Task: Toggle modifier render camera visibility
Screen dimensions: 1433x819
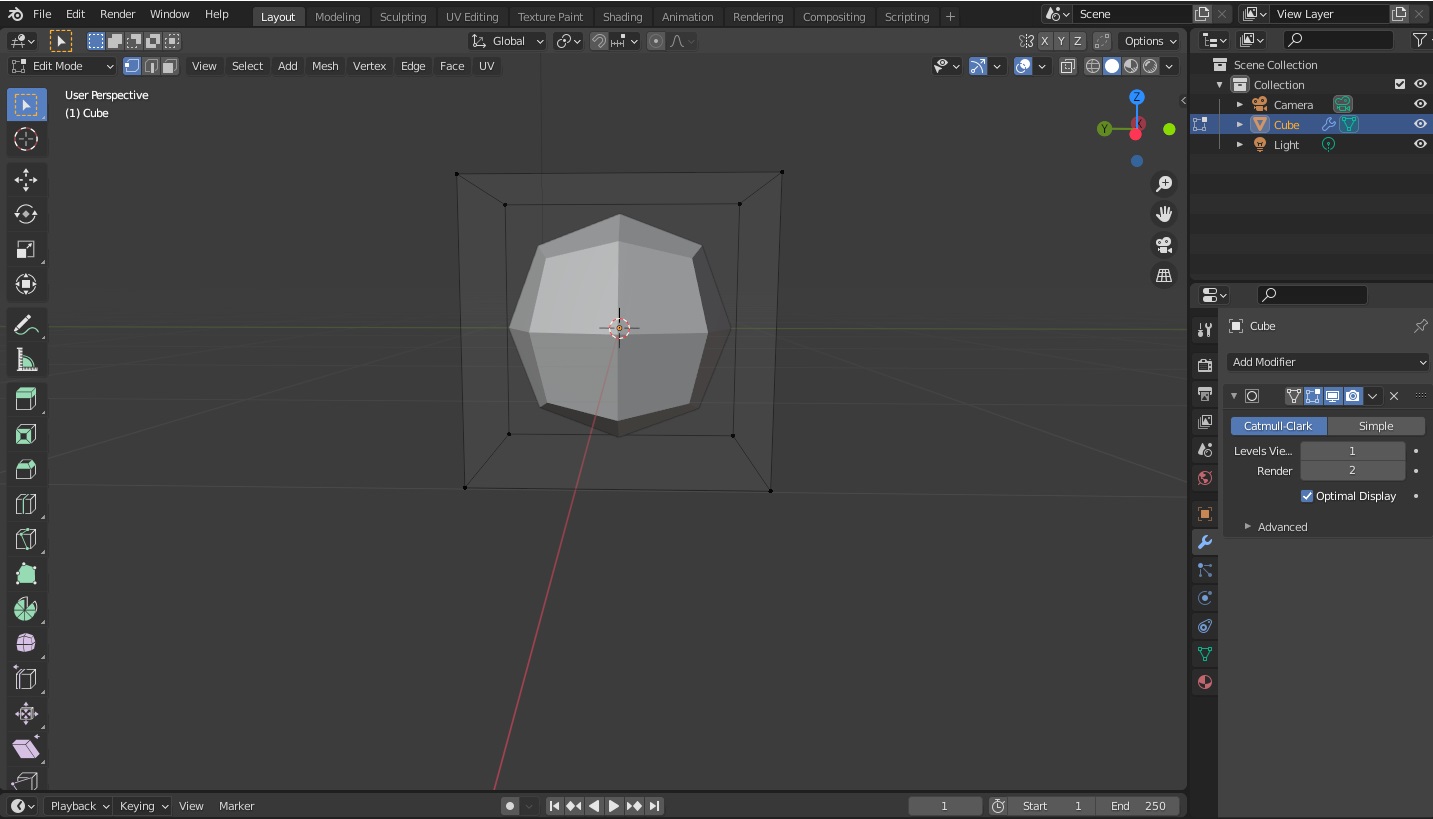Action: [1353, 396]
